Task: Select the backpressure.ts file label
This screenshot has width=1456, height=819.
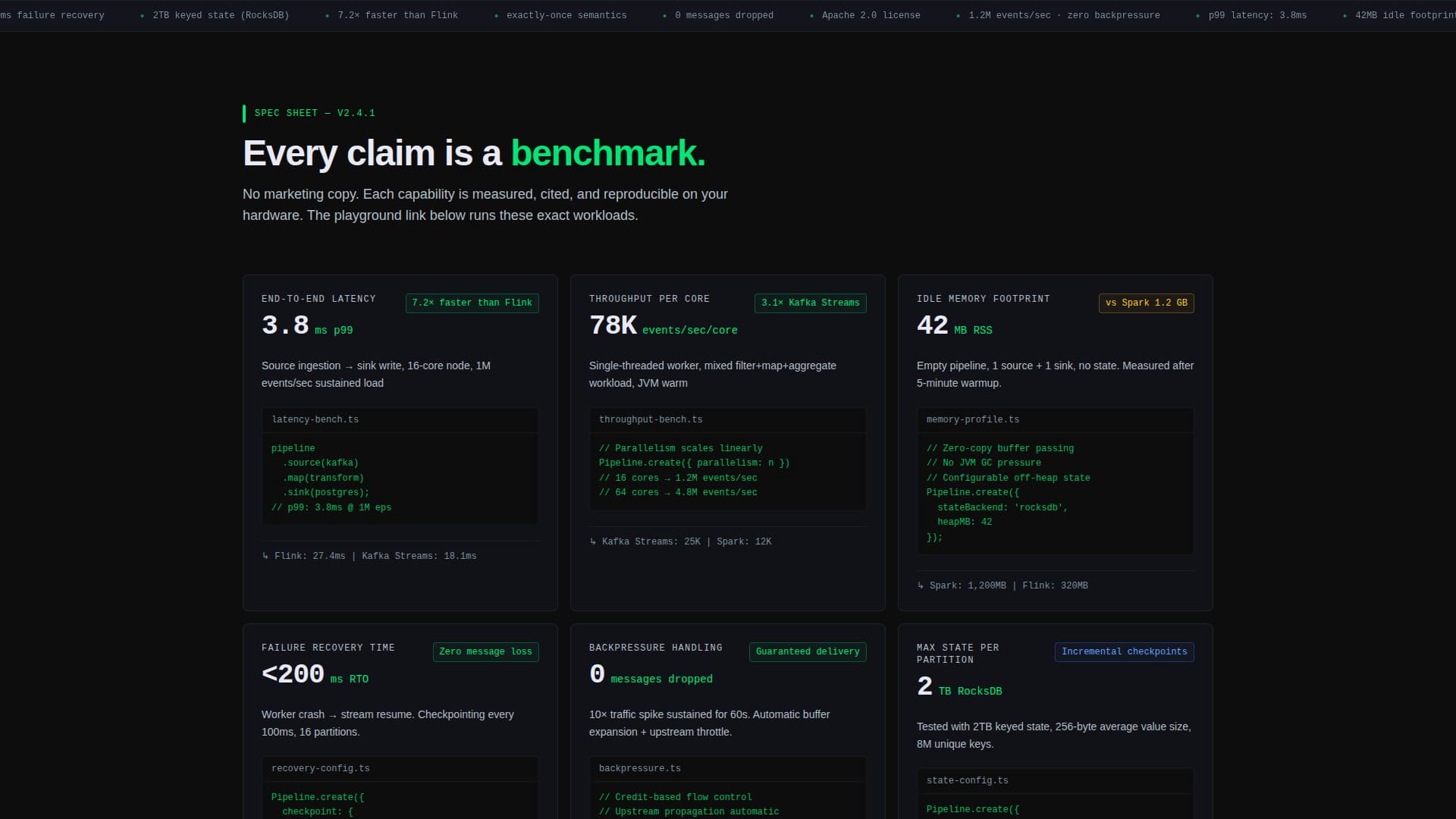Action: point(639,769)
